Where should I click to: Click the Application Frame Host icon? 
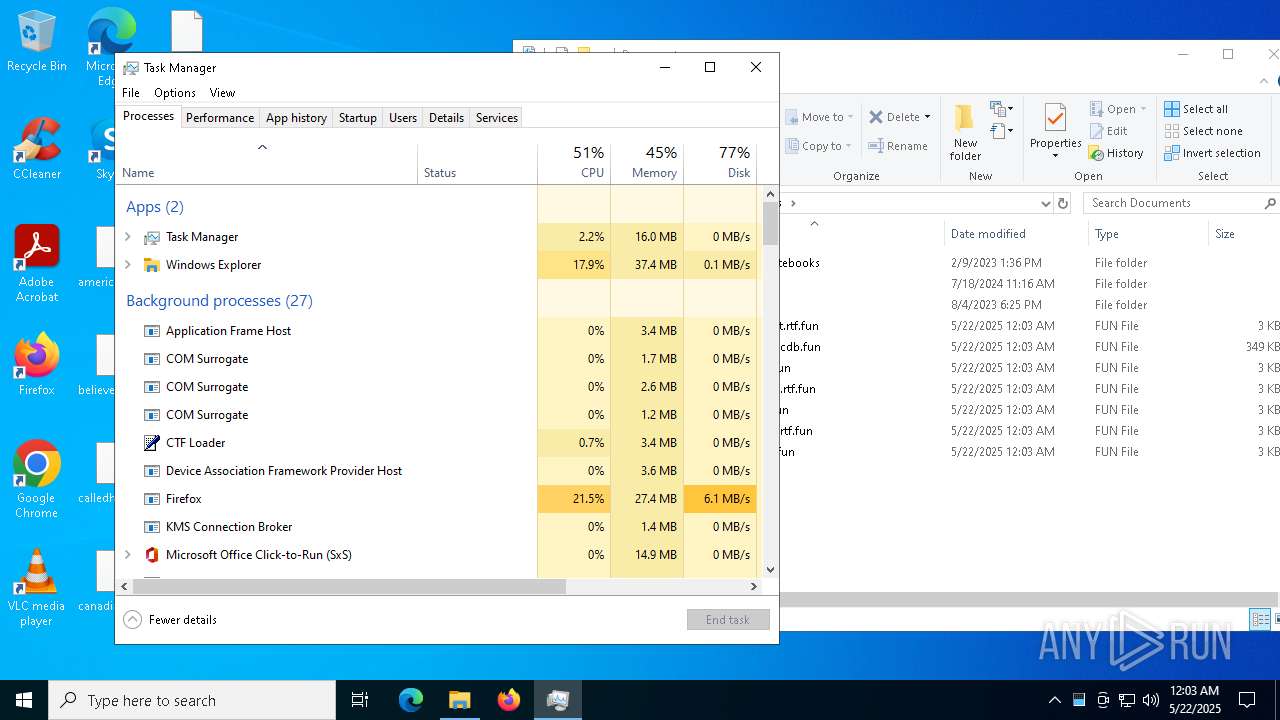(152, 331)
